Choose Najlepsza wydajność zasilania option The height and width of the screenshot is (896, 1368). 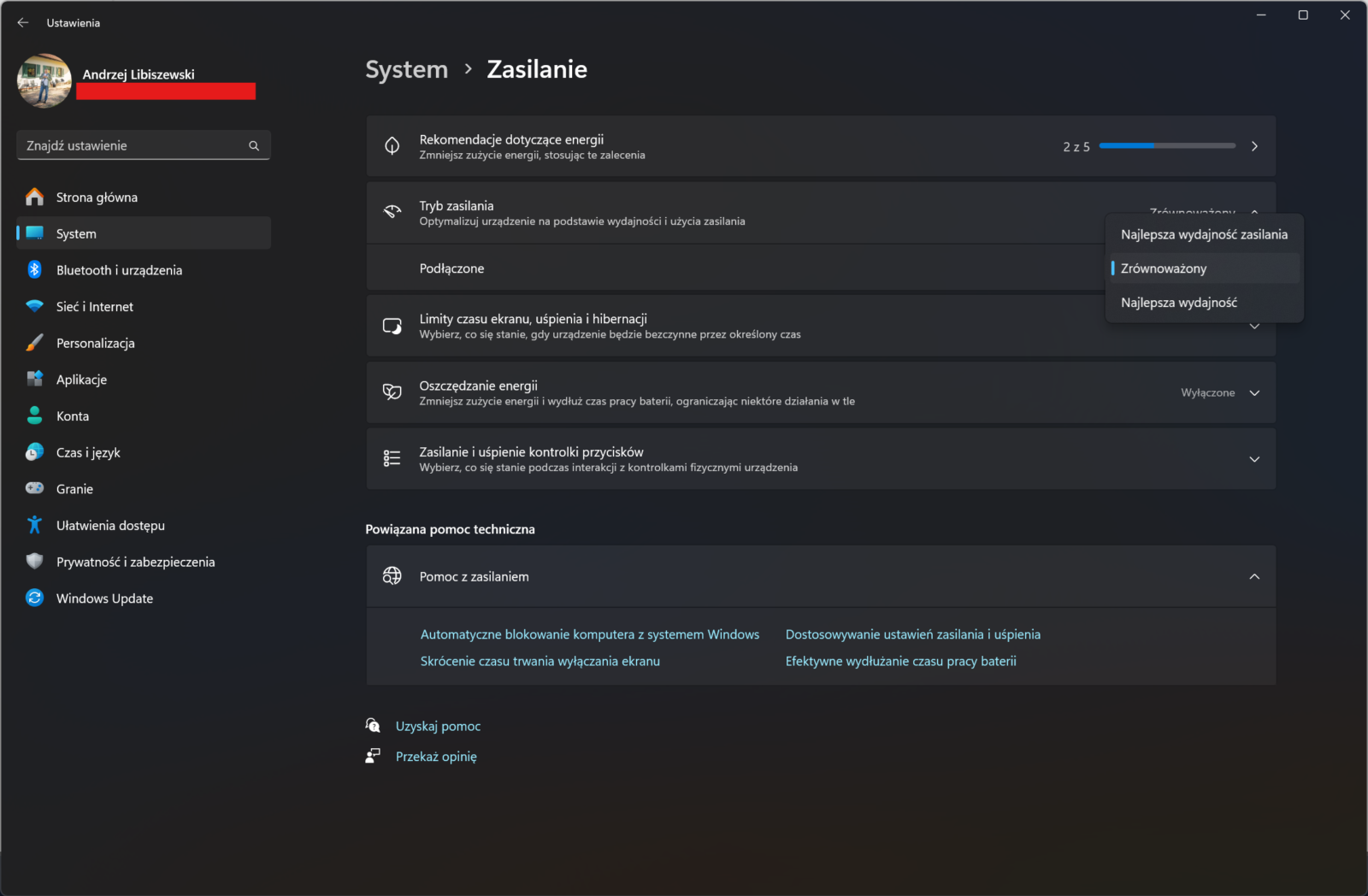tap(1204, 234)
